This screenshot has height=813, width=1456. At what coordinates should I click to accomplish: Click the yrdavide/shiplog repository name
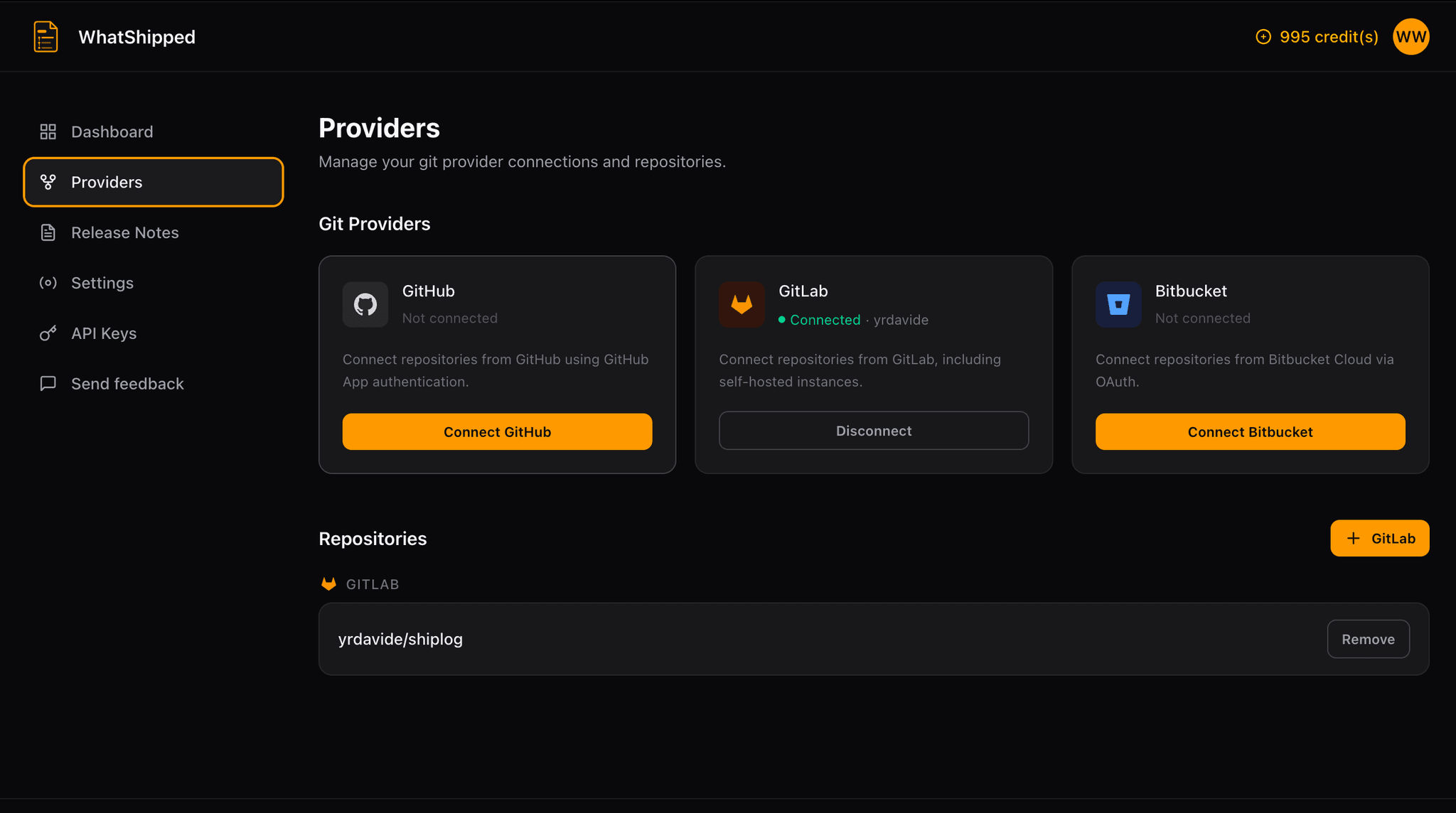pyautogui.click(x=400, y=639)
